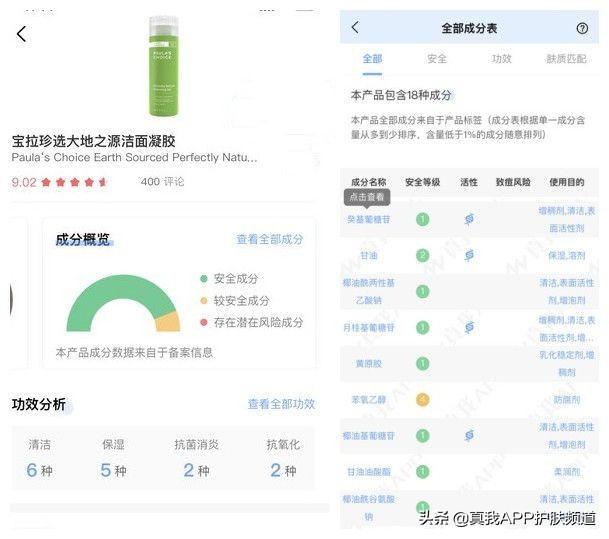This screenshot has height=539, width=609.
Task: Tap the 成分概览 section heading
Action: point(83,239)
